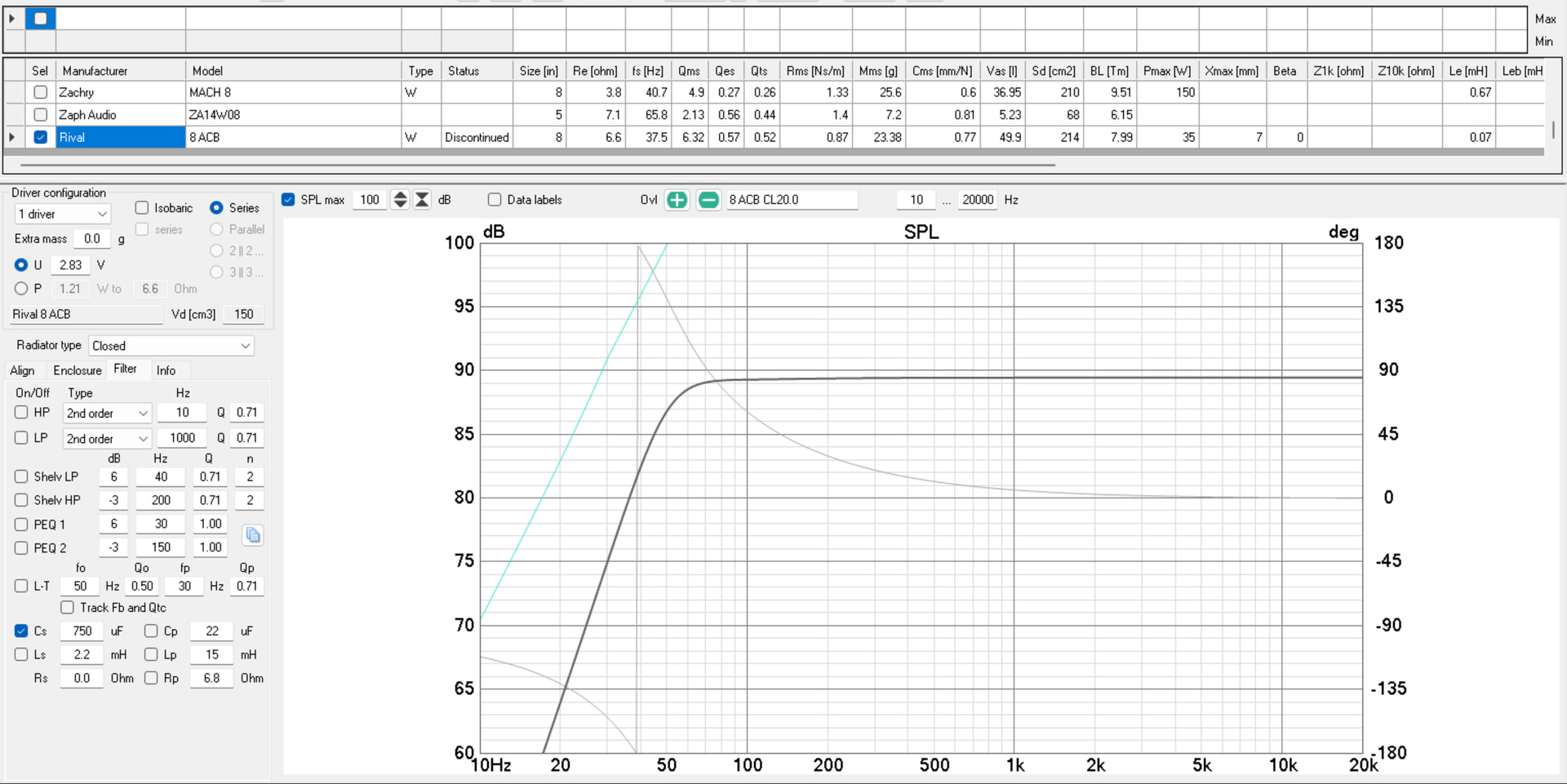The image size is (1567, 784).
Task: Click the Cs capacitance value field
Action: click(x=82, y=631)
